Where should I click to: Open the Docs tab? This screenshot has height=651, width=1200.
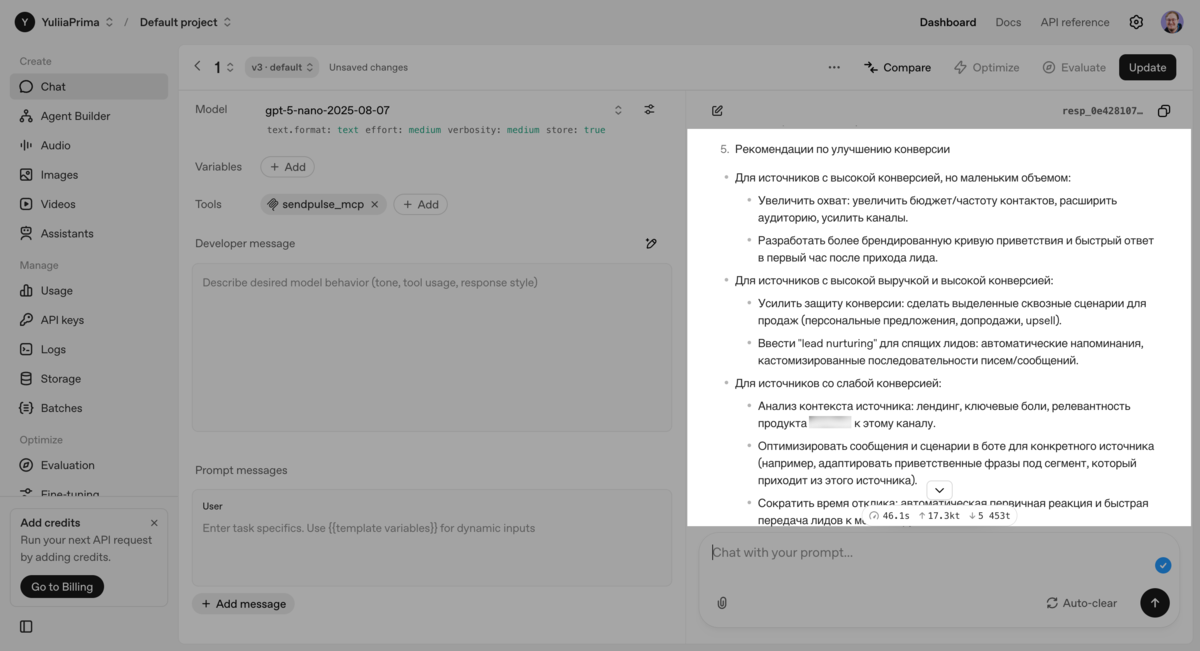tap(1008, 22)
